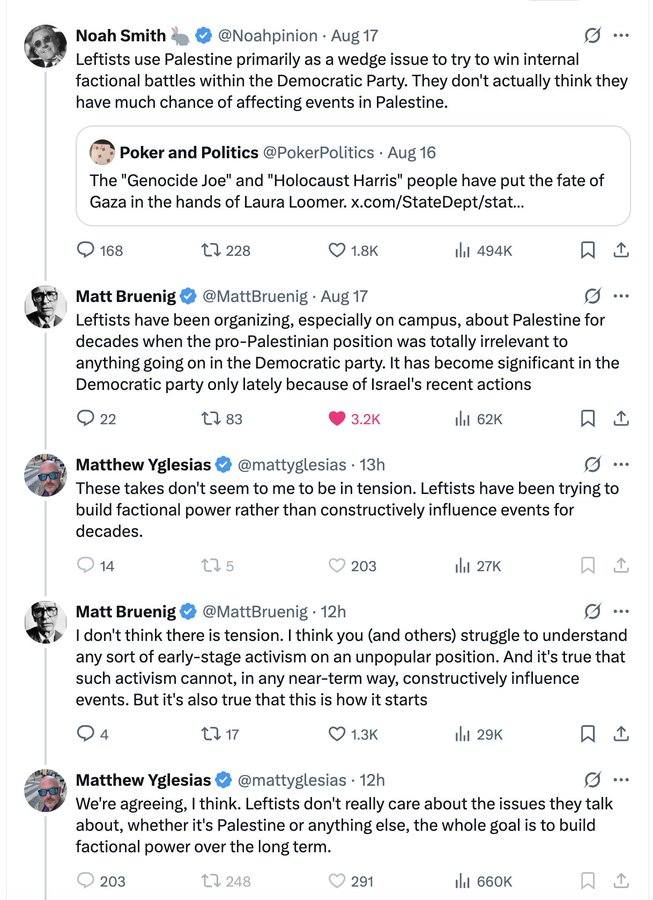
Task: Unlike Matt Bruenig's post with 3.2K likes
Action: (353, 419)
